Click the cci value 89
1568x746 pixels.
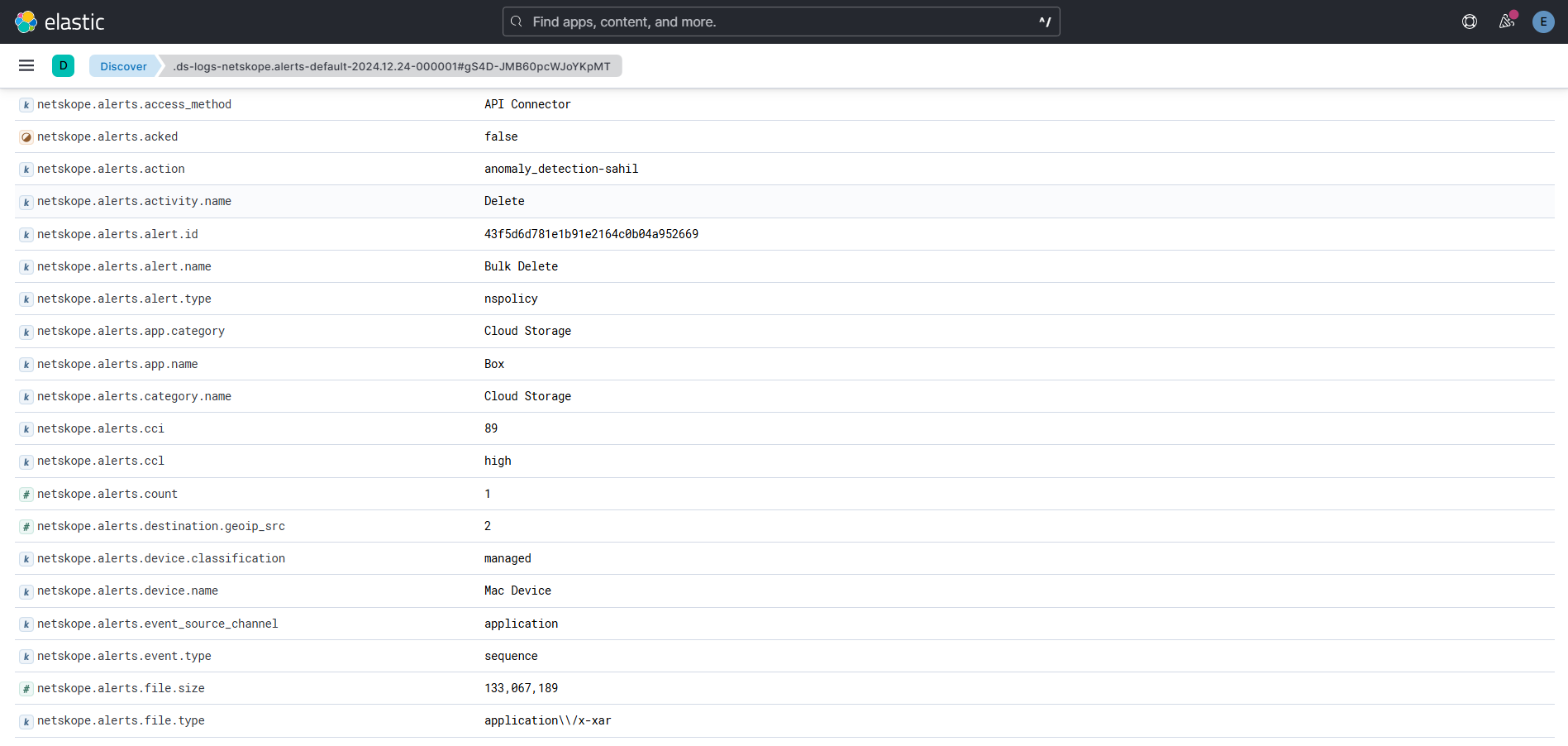pos(491,428)
